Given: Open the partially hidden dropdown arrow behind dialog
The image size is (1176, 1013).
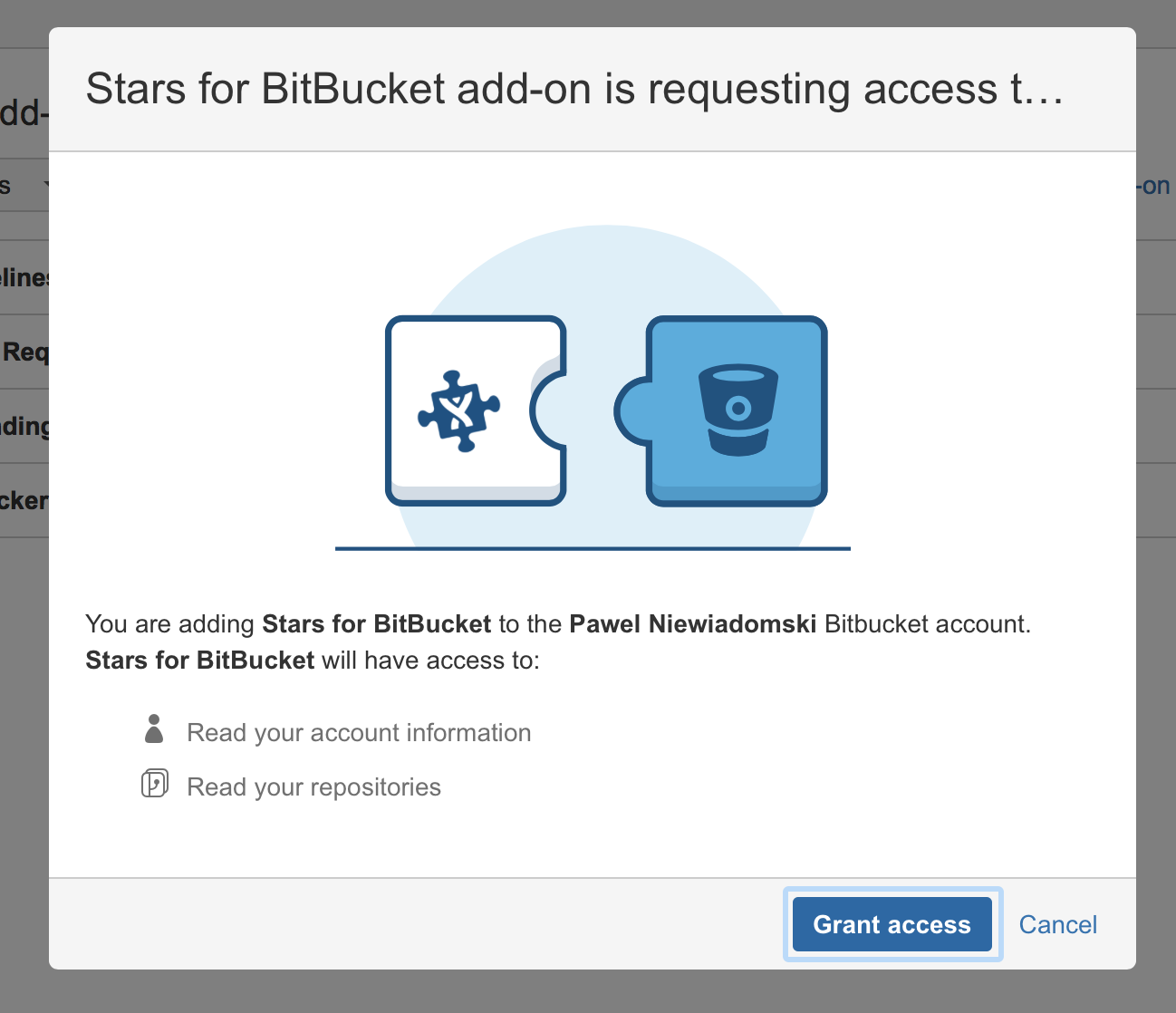Looking at the screenshot, I should click(45, 185).
